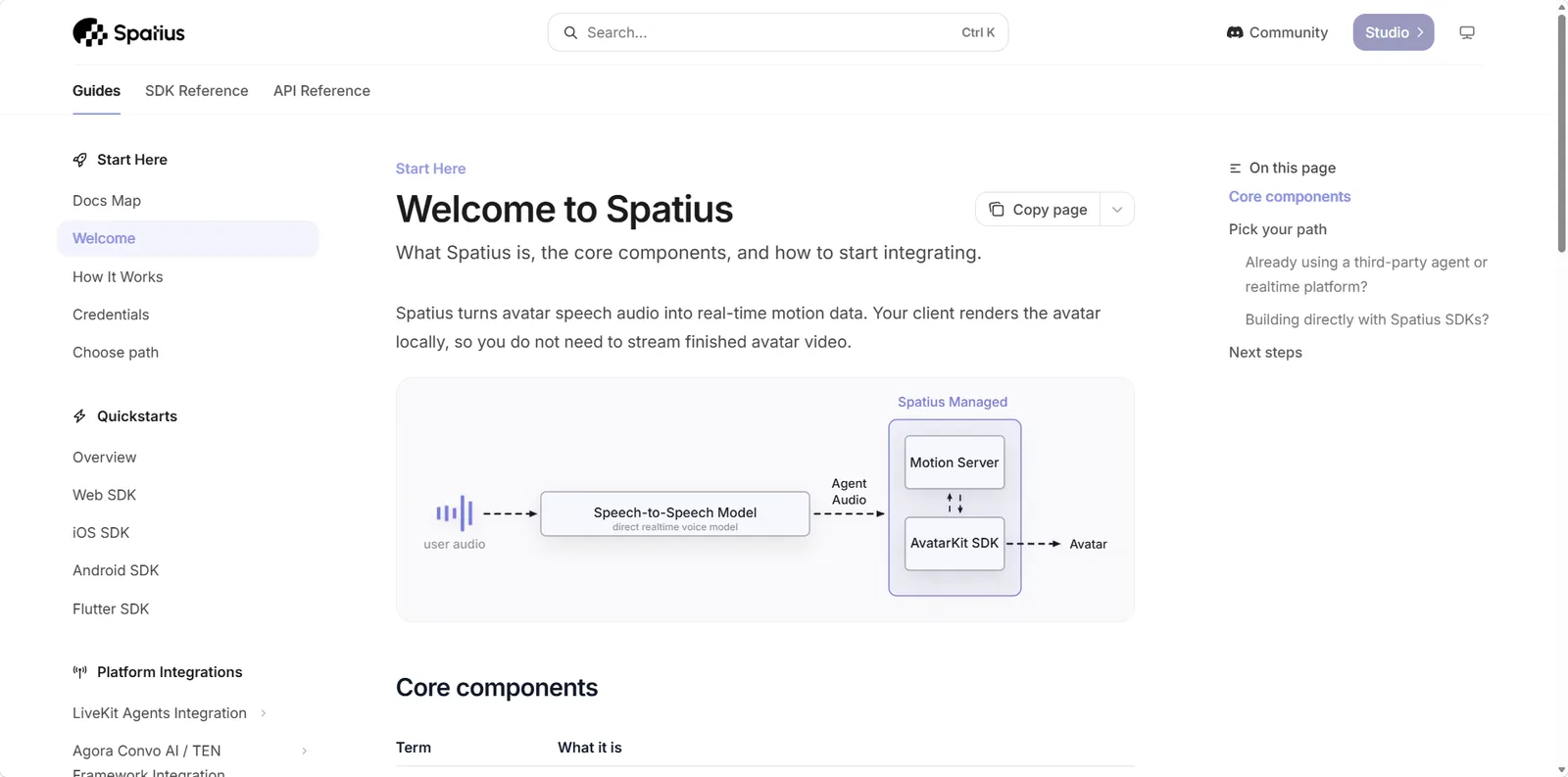Click the Speech-to-Speech Model diagram box

[x=675, y=514]
